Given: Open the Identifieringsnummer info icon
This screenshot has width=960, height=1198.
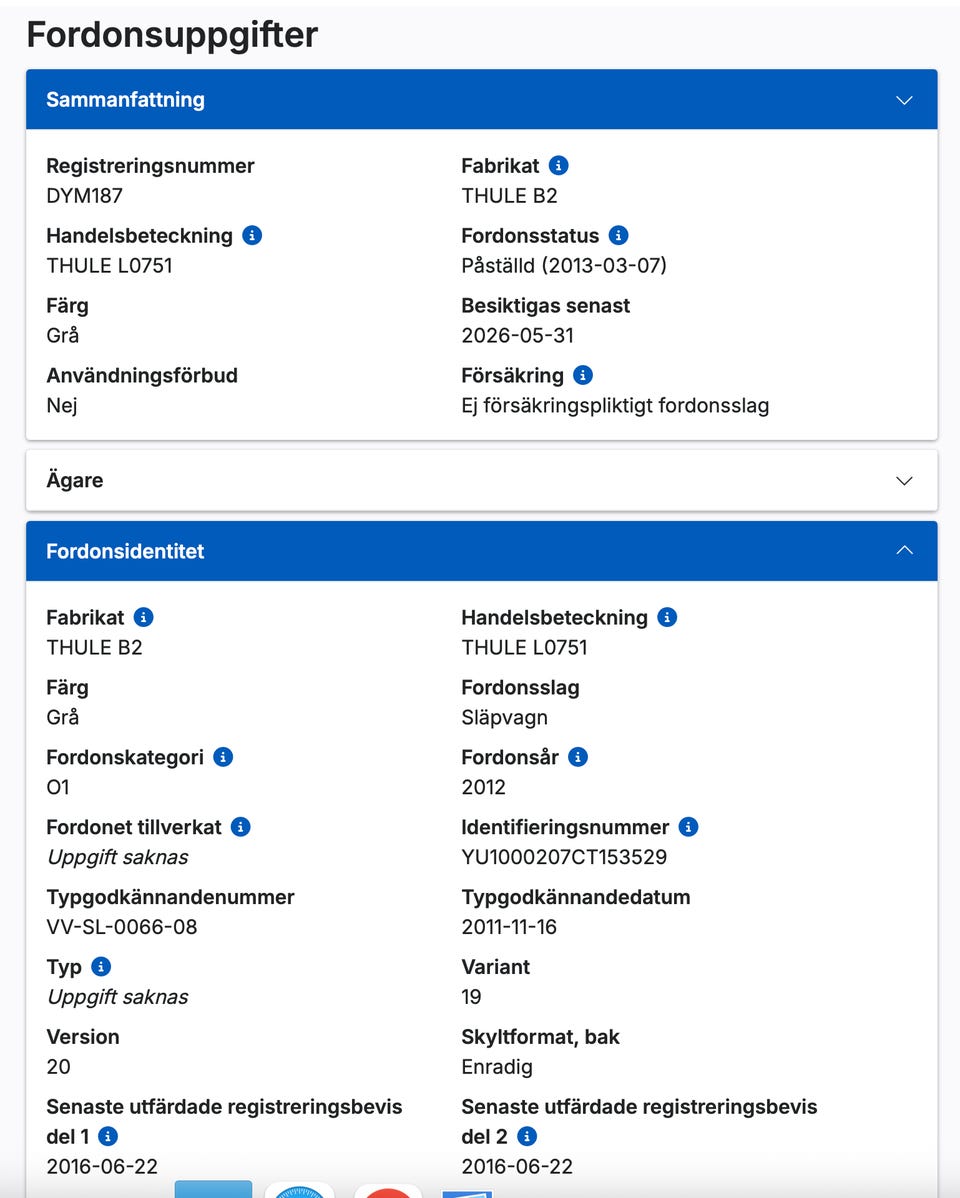Looking at the screenshot, I should [688, 827].
